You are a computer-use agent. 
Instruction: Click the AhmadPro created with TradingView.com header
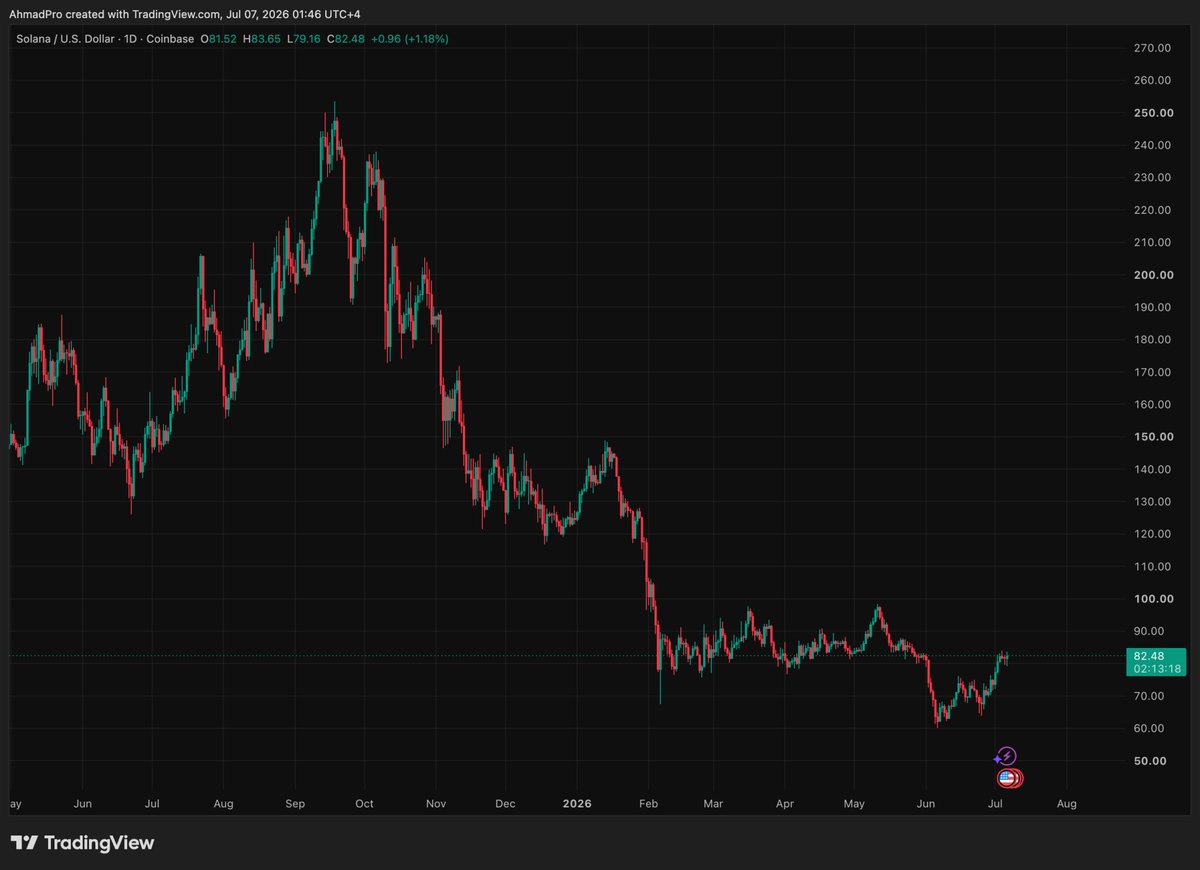click(117, 14)
